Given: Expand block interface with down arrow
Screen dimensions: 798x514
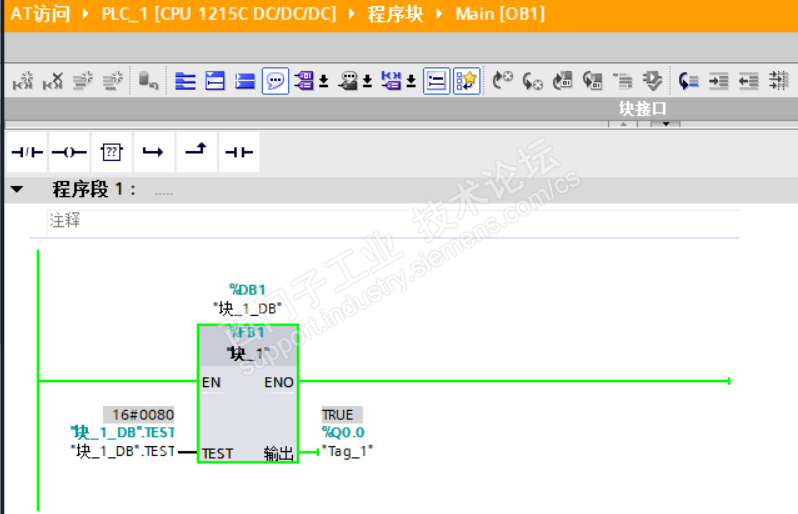Looking at the screenshot, I should 666,124.
